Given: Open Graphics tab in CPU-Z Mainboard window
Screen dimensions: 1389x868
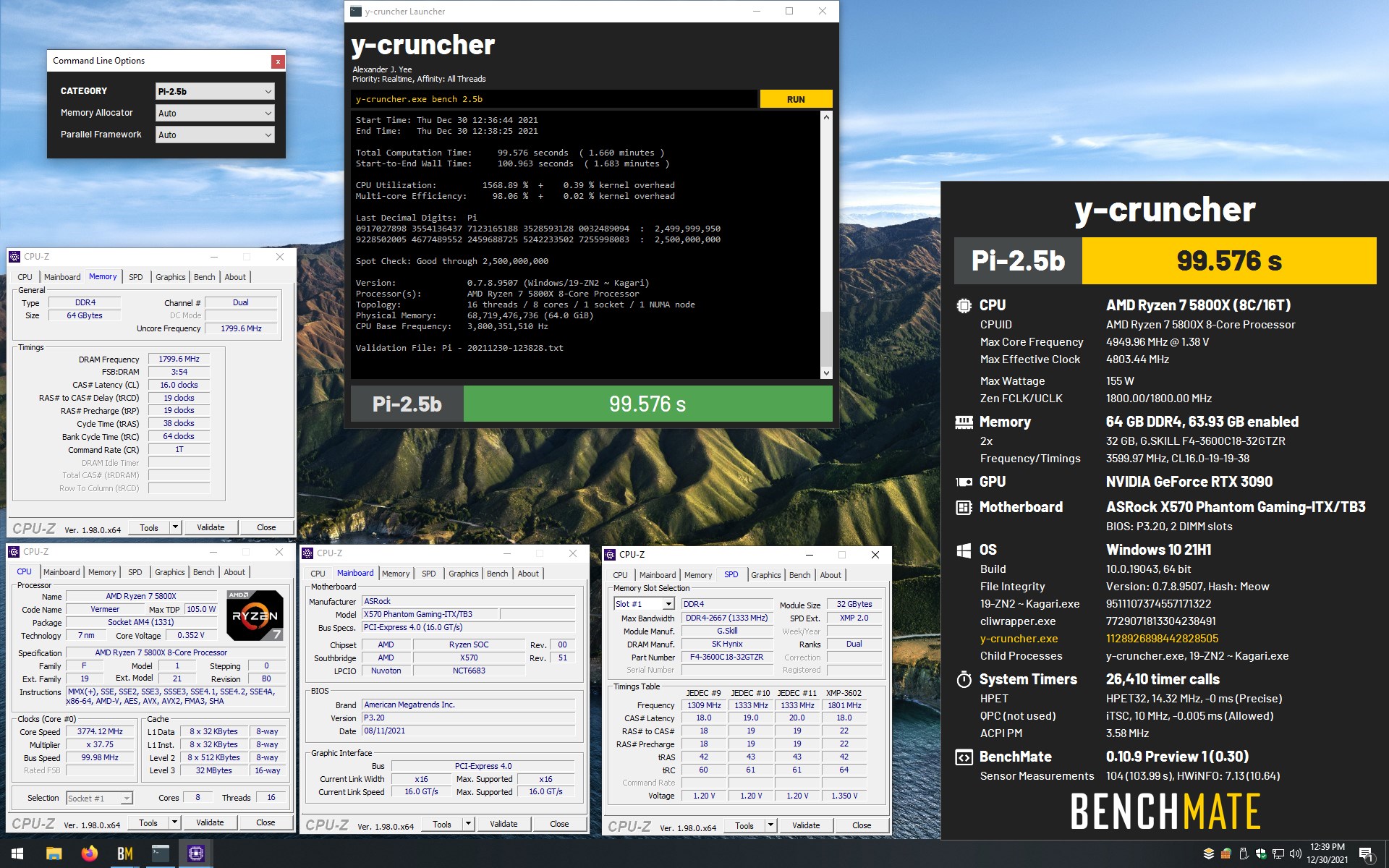Looking at the screenshot, I should coord(464,574).
